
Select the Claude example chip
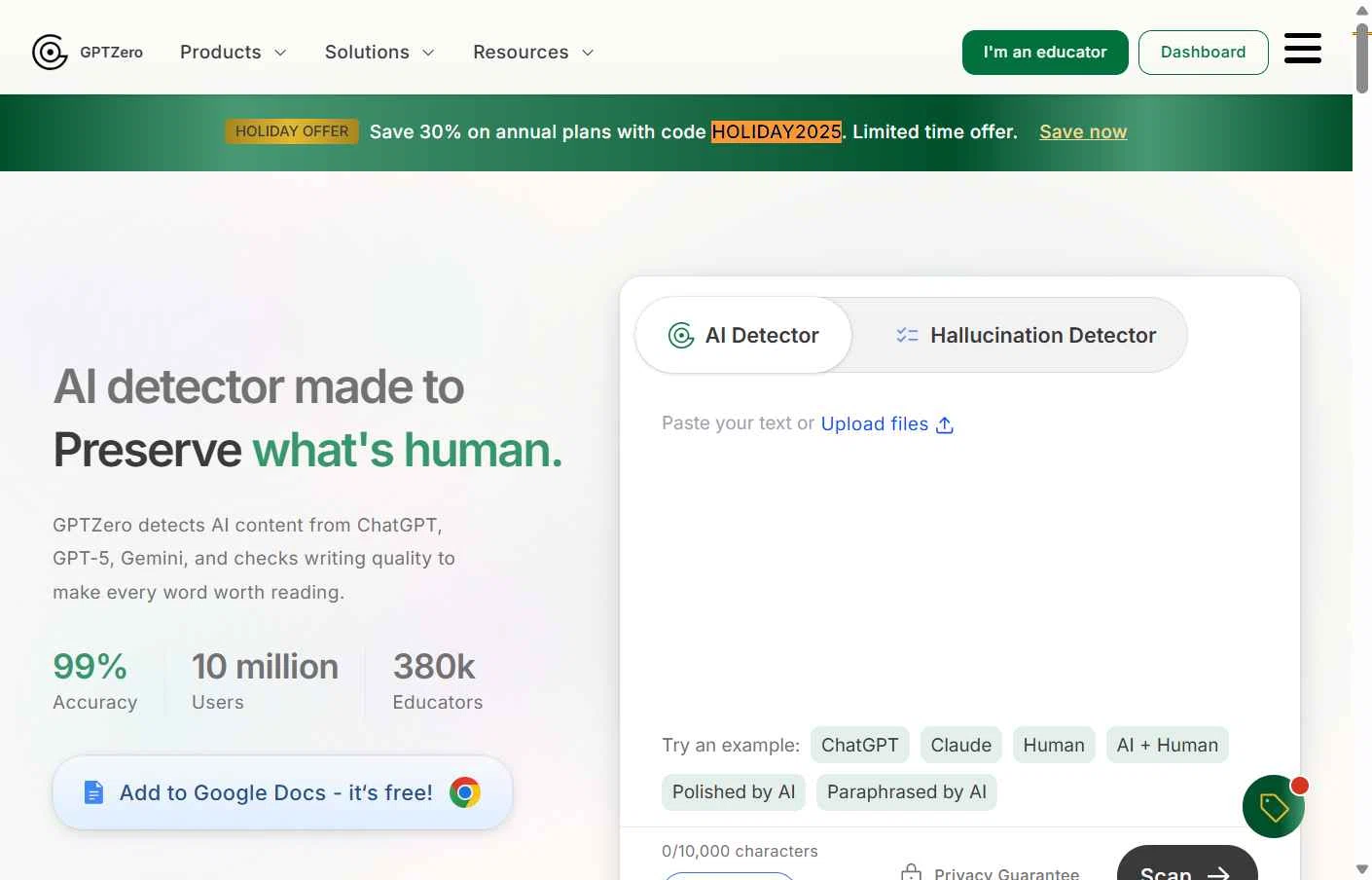[x=961, y=745]
